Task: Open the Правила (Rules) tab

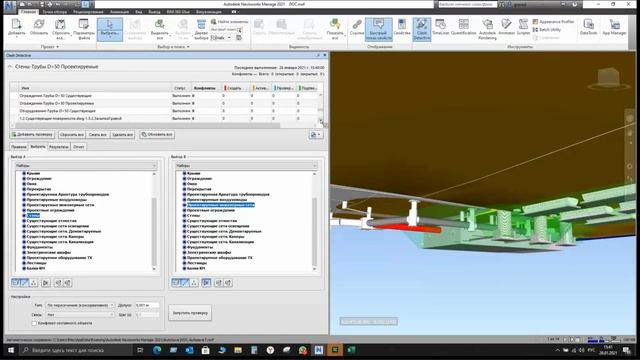Action: click(x=19, y=147)
